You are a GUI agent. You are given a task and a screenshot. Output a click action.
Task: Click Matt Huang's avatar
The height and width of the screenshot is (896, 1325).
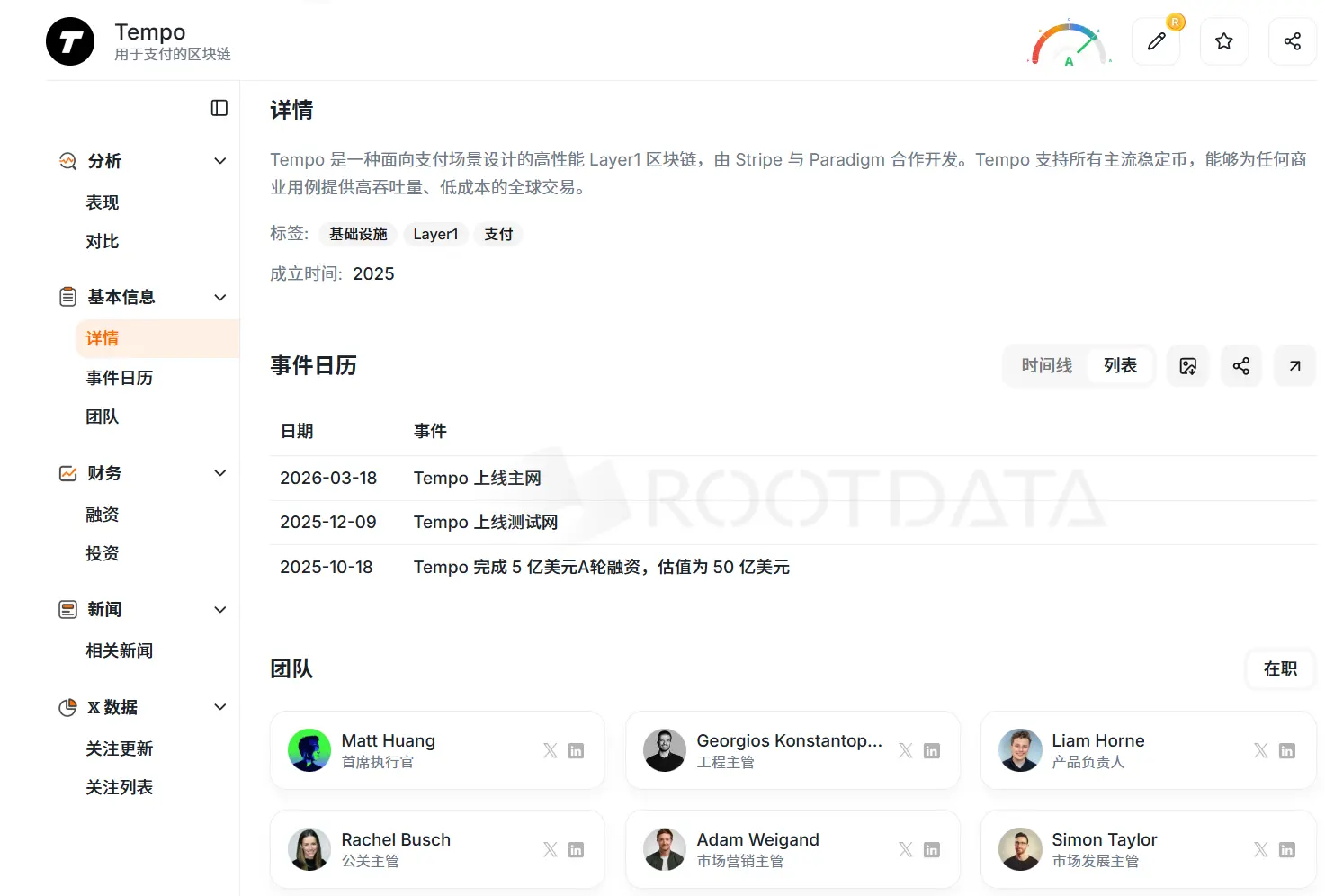coord(309,750)
